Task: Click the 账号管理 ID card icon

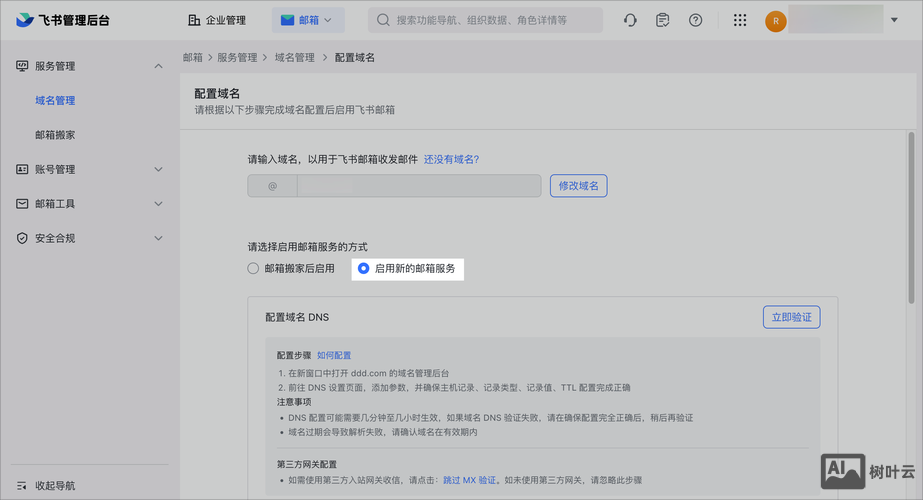Action: (22, 170)
